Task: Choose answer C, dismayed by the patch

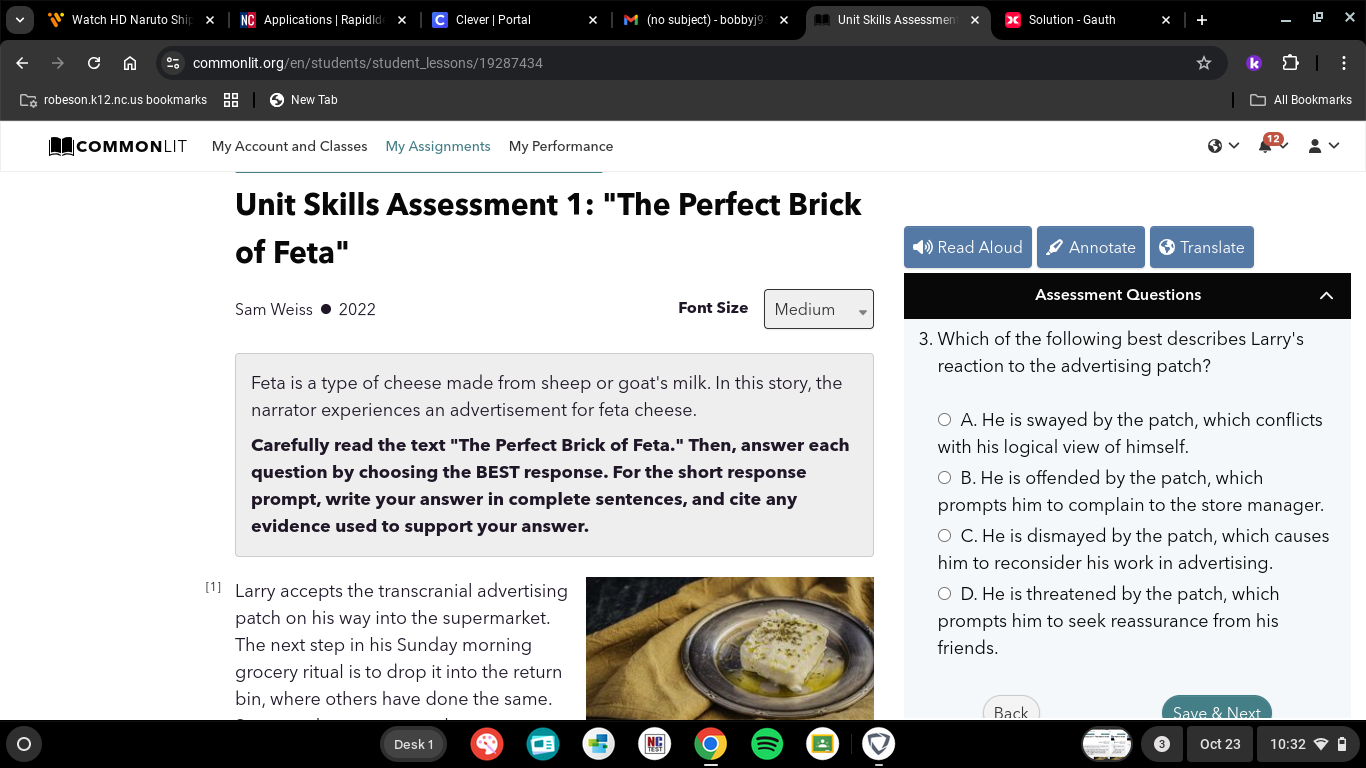Action: click(x=944, y=536)
